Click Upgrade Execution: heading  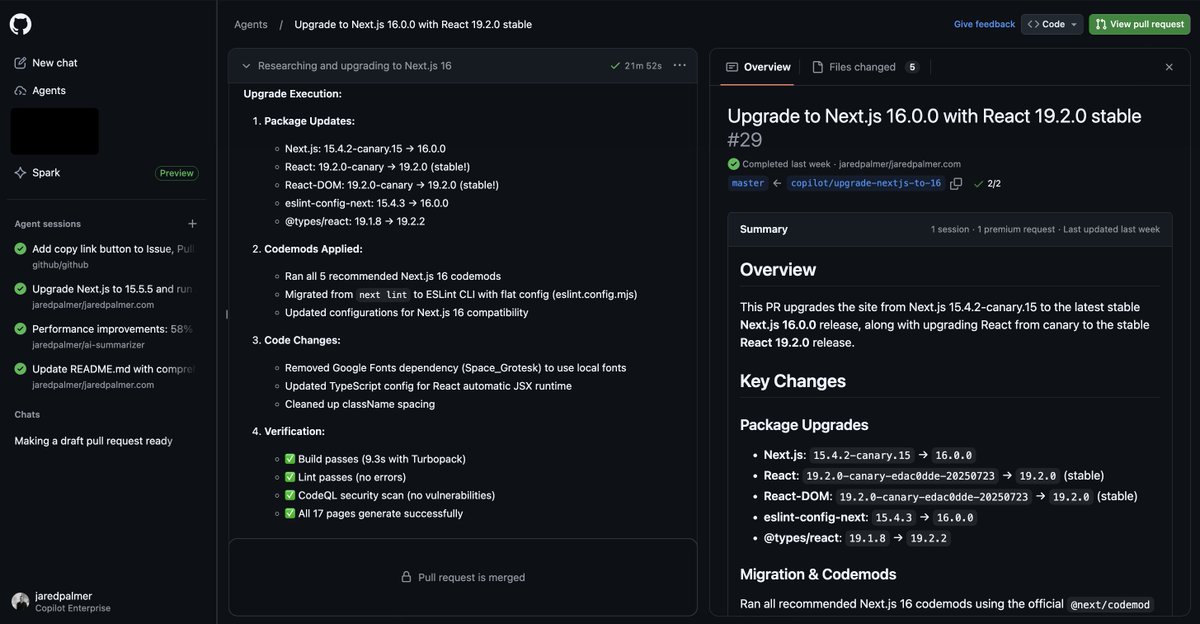coord(293,93)
